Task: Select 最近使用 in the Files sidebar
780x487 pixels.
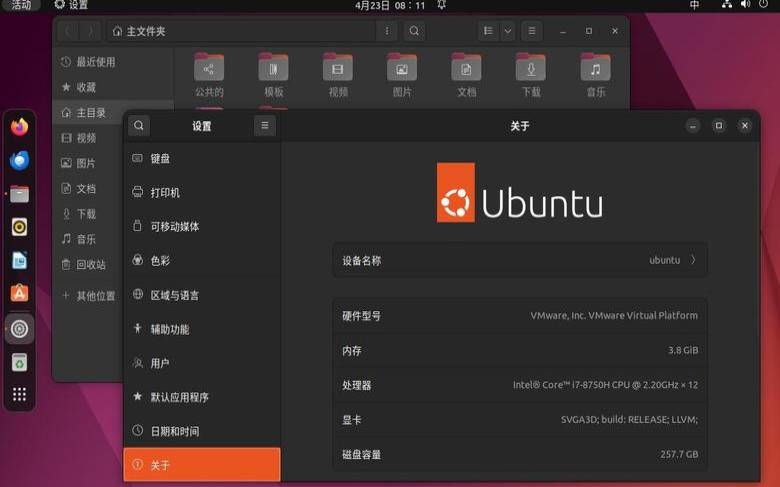Action: coord(113,62)
